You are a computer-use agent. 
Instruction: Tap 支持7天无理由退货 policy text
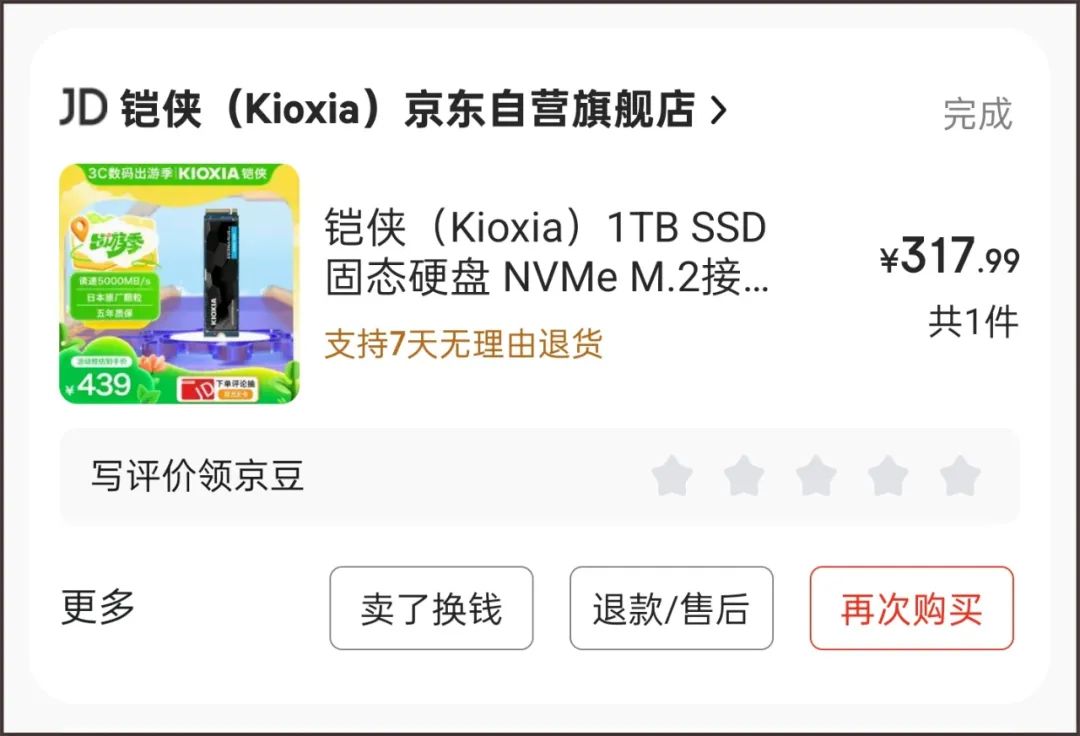[x=464, y=344]
